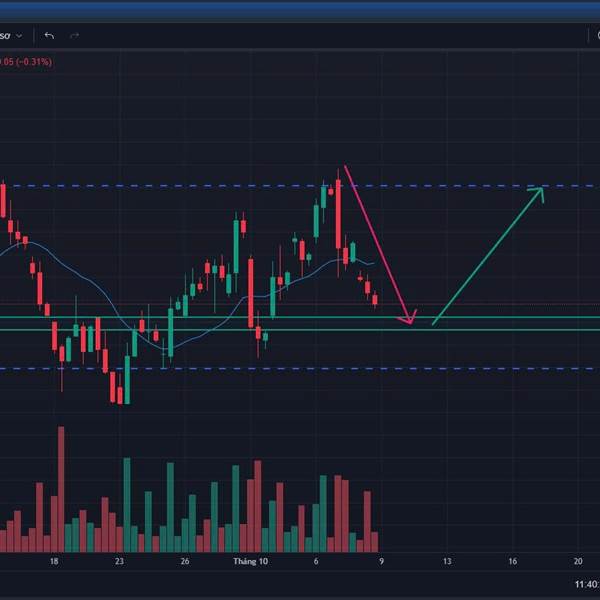Click the "20" date label on the time axis
This screenshot has width=600, height=600.
click(x=578, y=561)
